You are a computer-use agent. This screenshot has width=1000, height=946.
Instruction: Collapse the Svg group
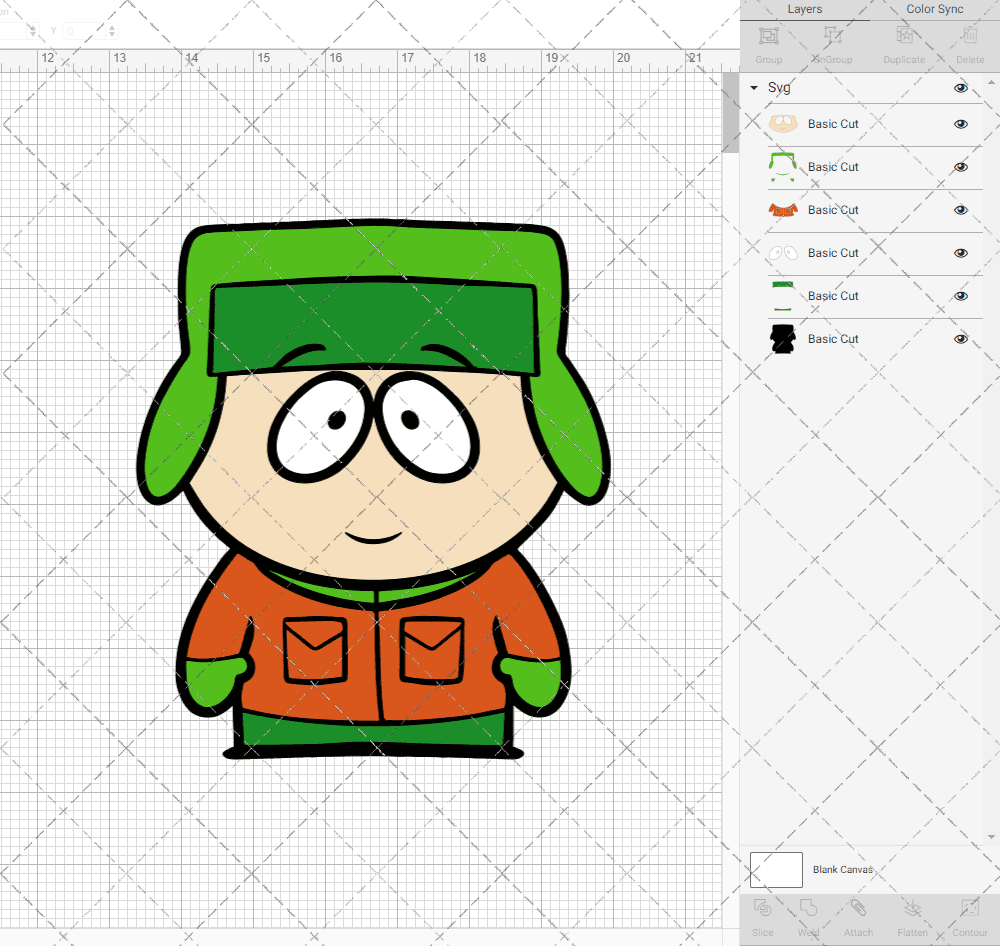click(x=754, y=88)
